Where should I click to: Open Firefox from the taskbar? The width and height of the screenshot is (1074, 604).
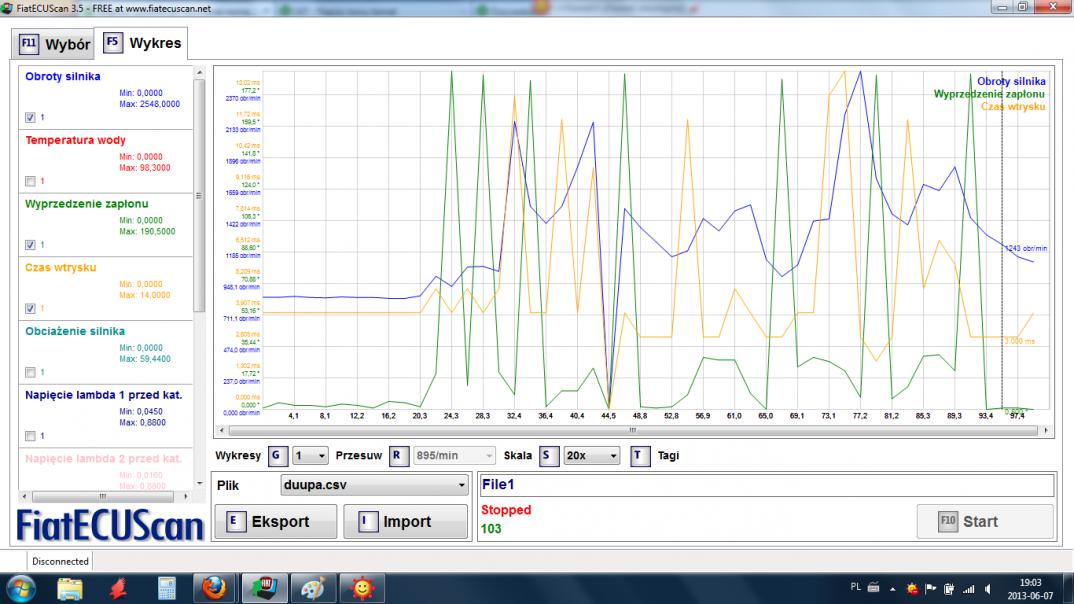click(212, 588)
